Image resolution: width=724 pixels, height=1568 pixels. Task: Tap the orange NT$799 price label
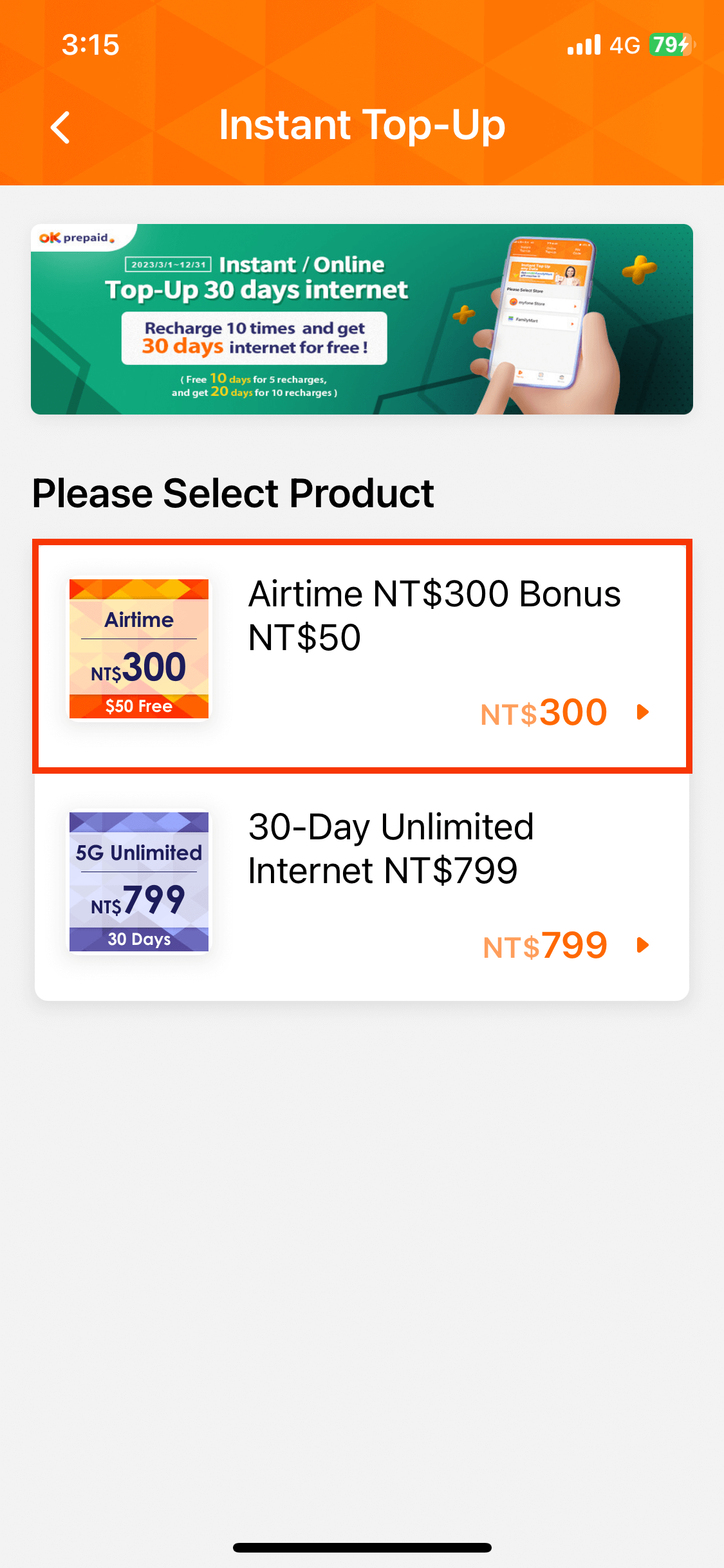(x=545, y=946)
